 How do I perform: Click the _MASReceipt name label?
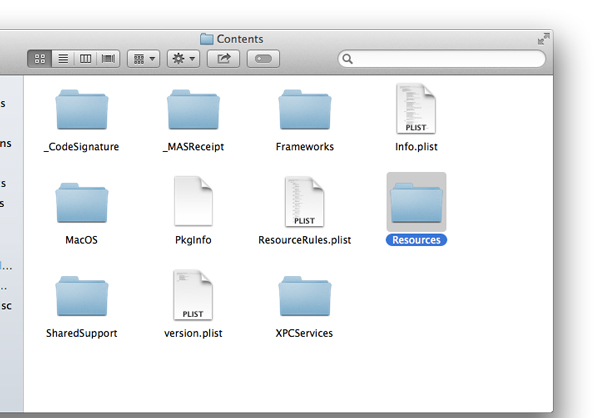(x=193, y=147)
